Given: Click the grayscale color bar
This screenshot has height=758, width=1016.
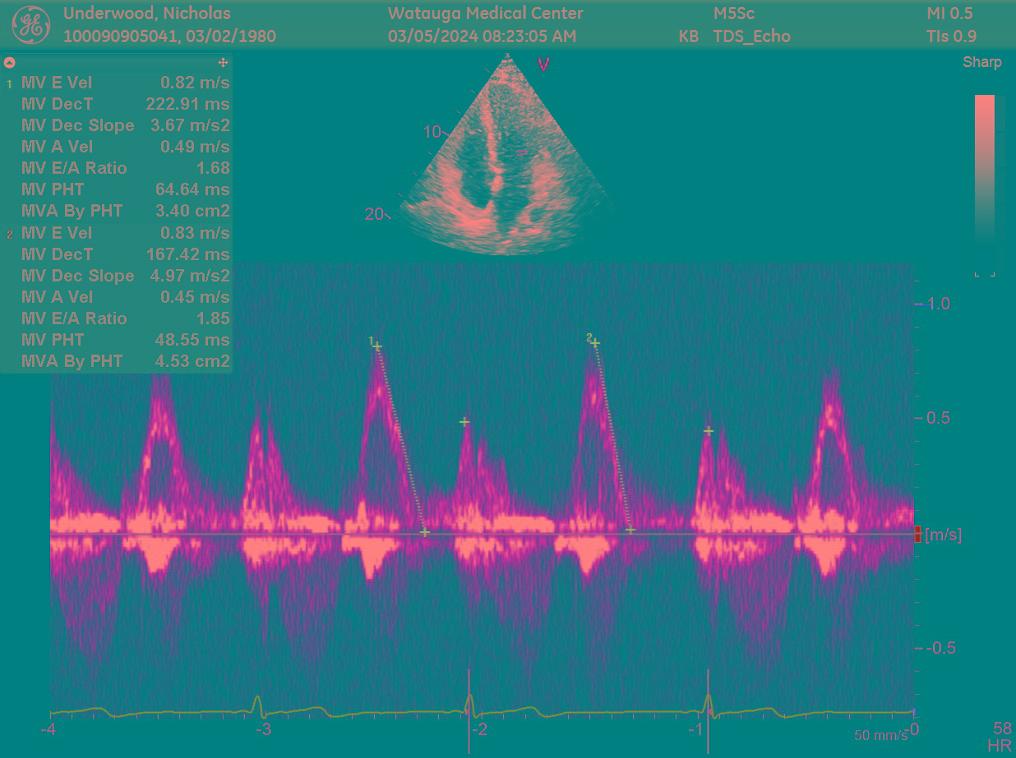Looking at the screenshot, I should click(x=984, y=180).
